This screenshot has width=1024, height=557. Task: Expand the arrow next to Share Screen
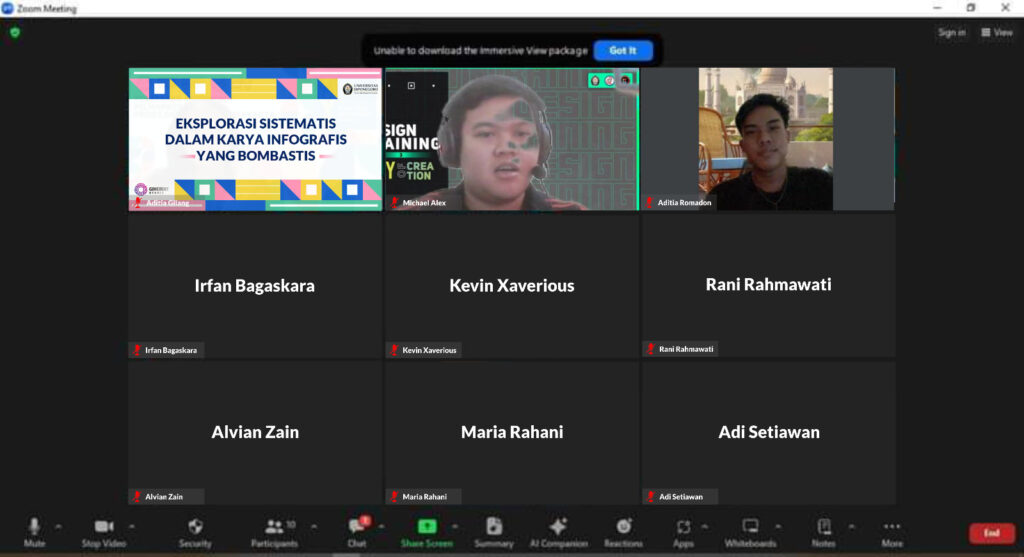tap(455, 526)
